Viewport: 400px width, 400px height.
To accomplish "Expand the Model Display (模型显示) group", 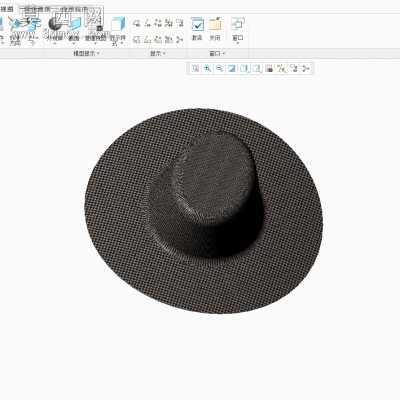I will click(87, 53).
